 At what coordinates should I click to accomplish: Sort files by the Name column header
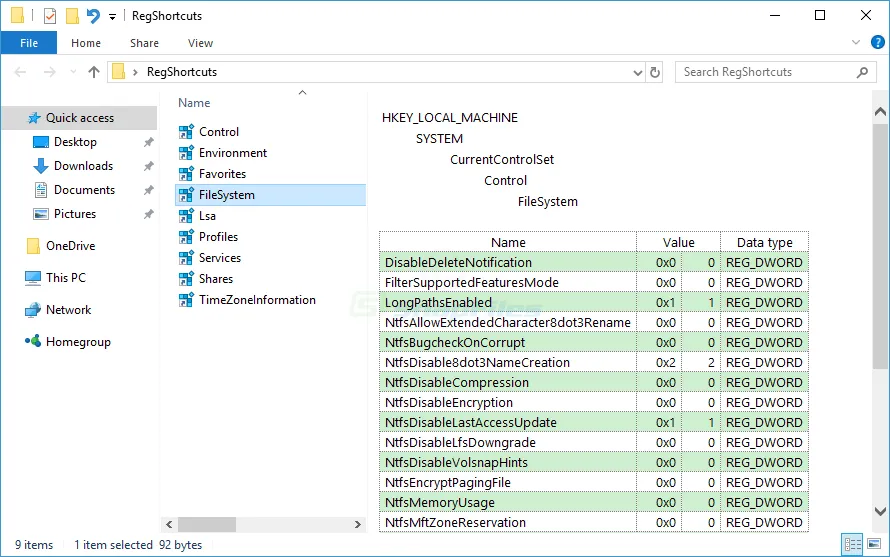click(194, 103)
